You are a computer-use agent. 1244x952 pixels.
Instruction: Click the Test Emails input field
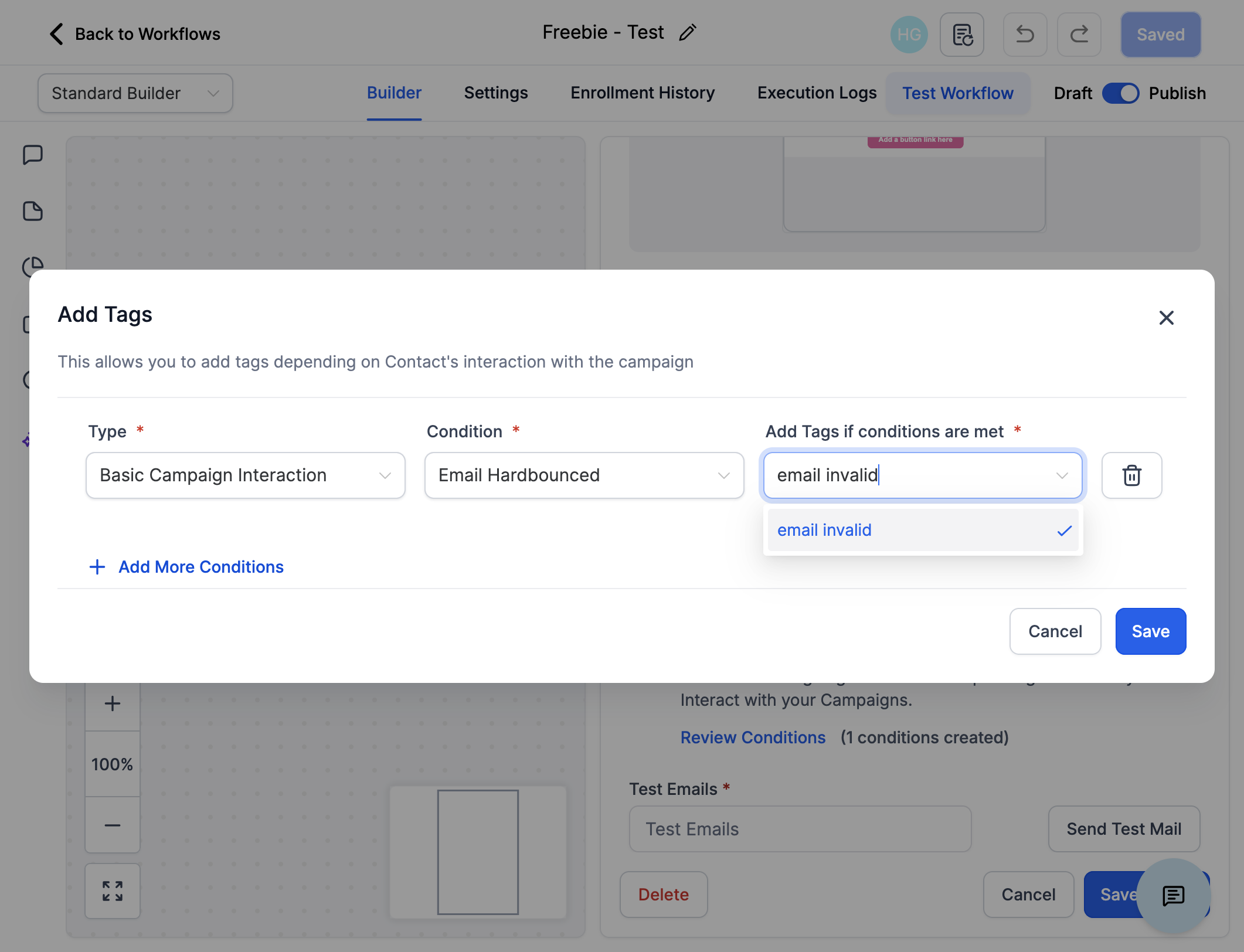click(800, 829)
